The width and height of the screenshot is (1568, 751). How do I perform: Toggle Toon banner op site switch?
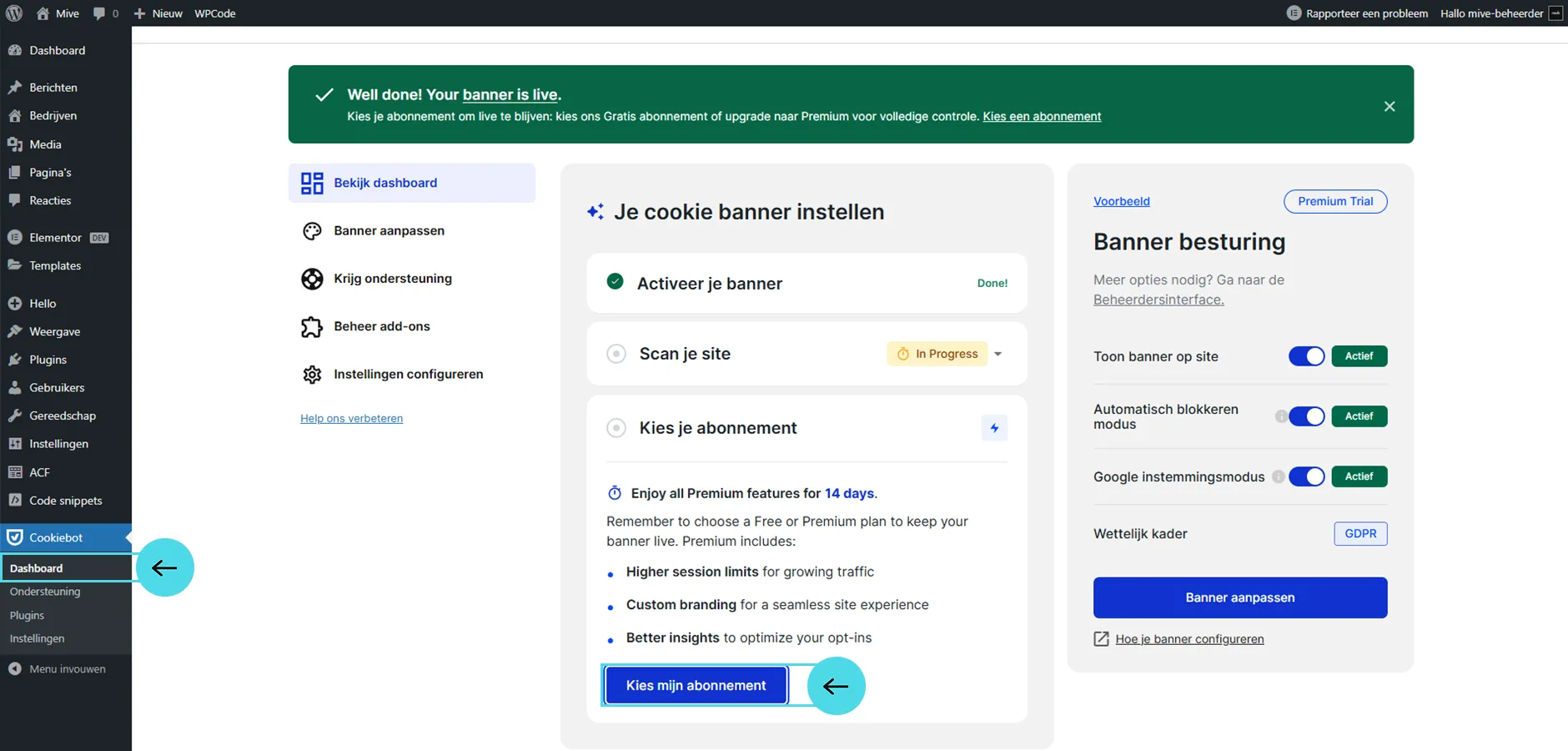(1306, 356)
